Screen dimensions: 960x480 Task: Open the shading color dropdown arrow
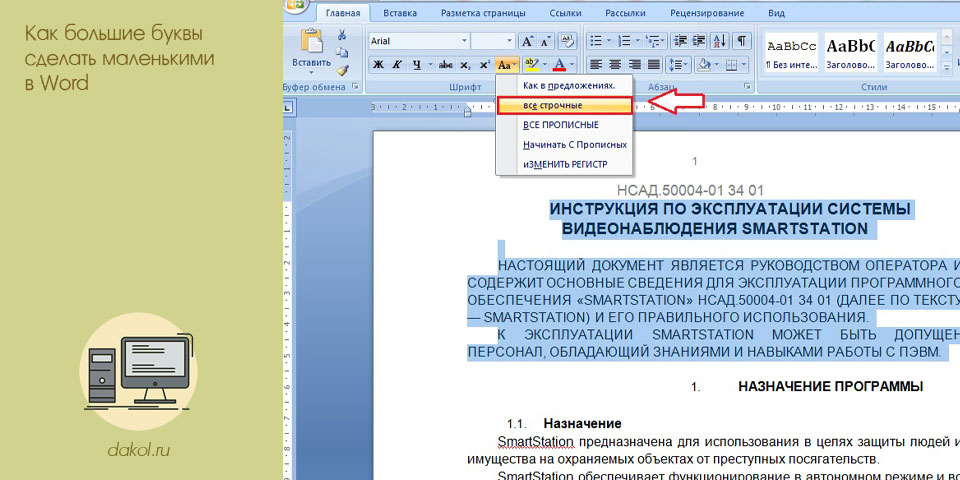coord(716,64)
